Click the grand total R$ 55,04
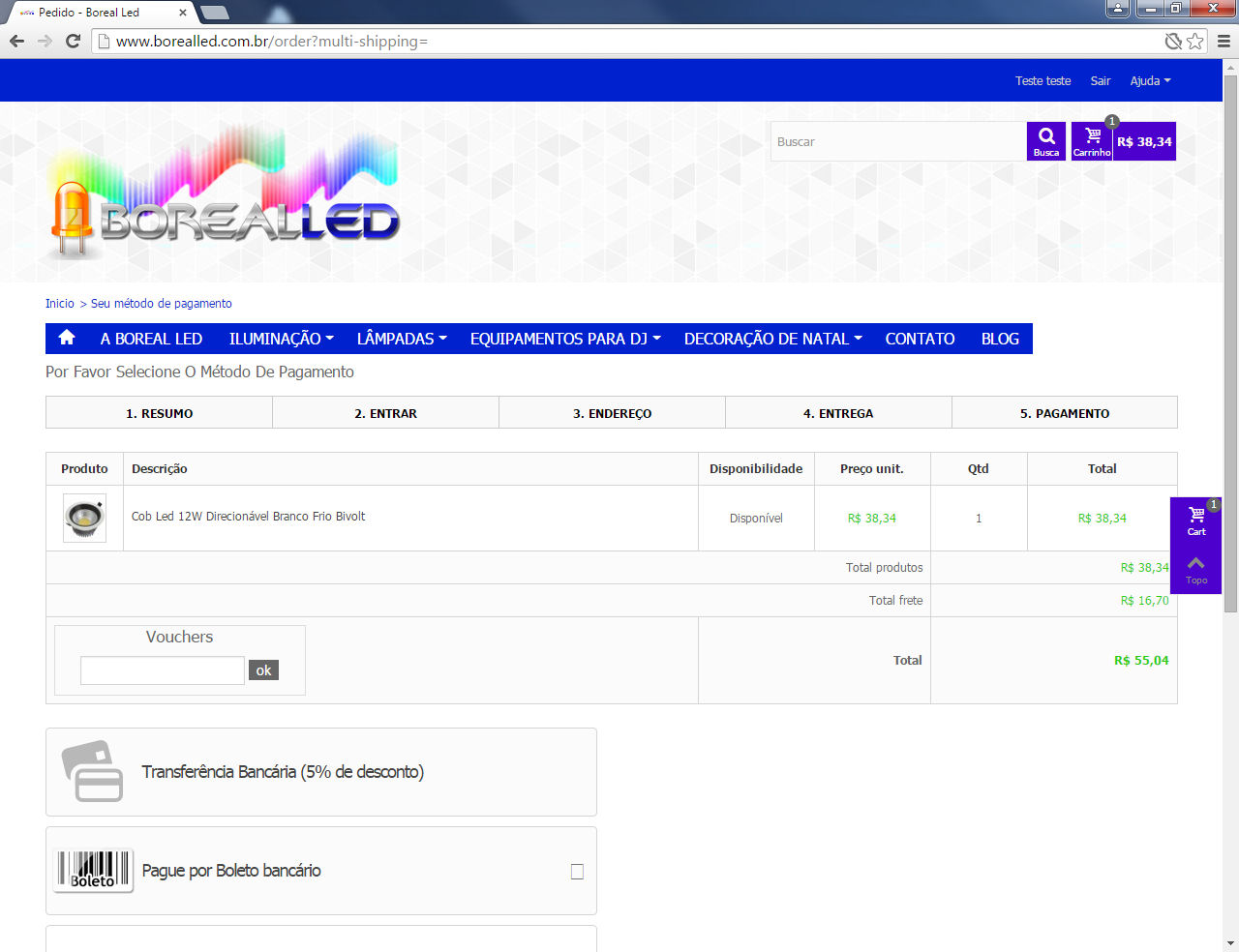Viewport: 1239px width, 952px height. pyautogui.click(x=1141, y=660)
